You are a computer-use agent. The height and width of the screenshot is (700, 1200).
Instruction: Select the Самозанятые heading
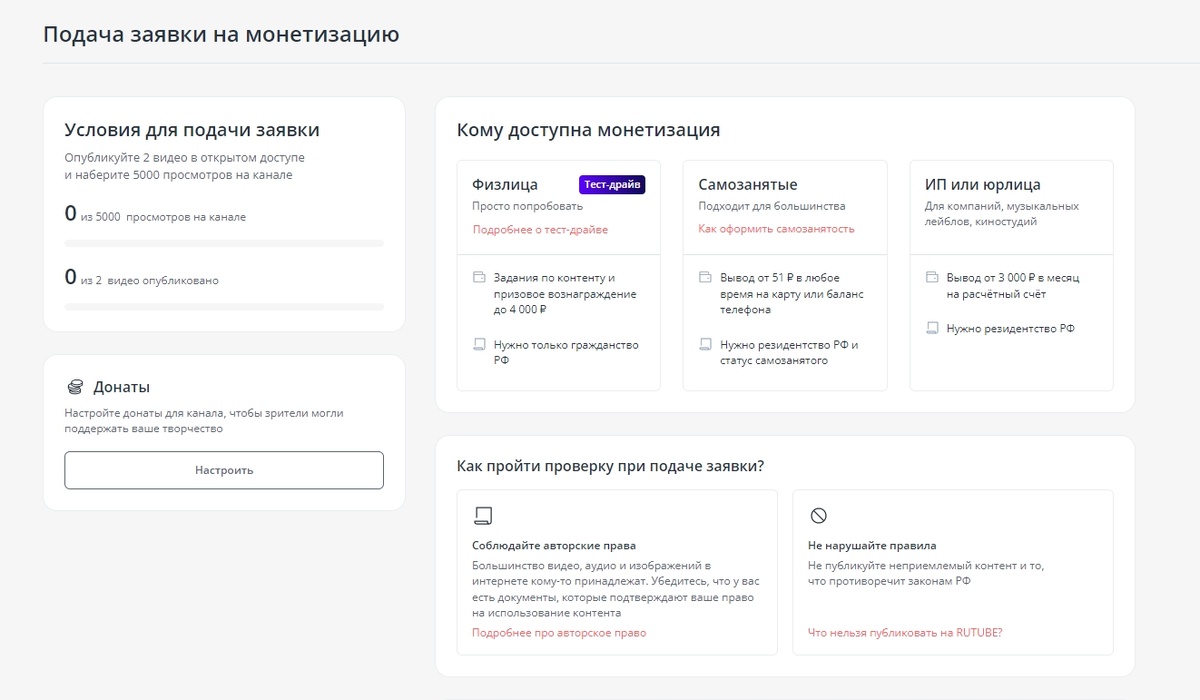click(748, 185)
